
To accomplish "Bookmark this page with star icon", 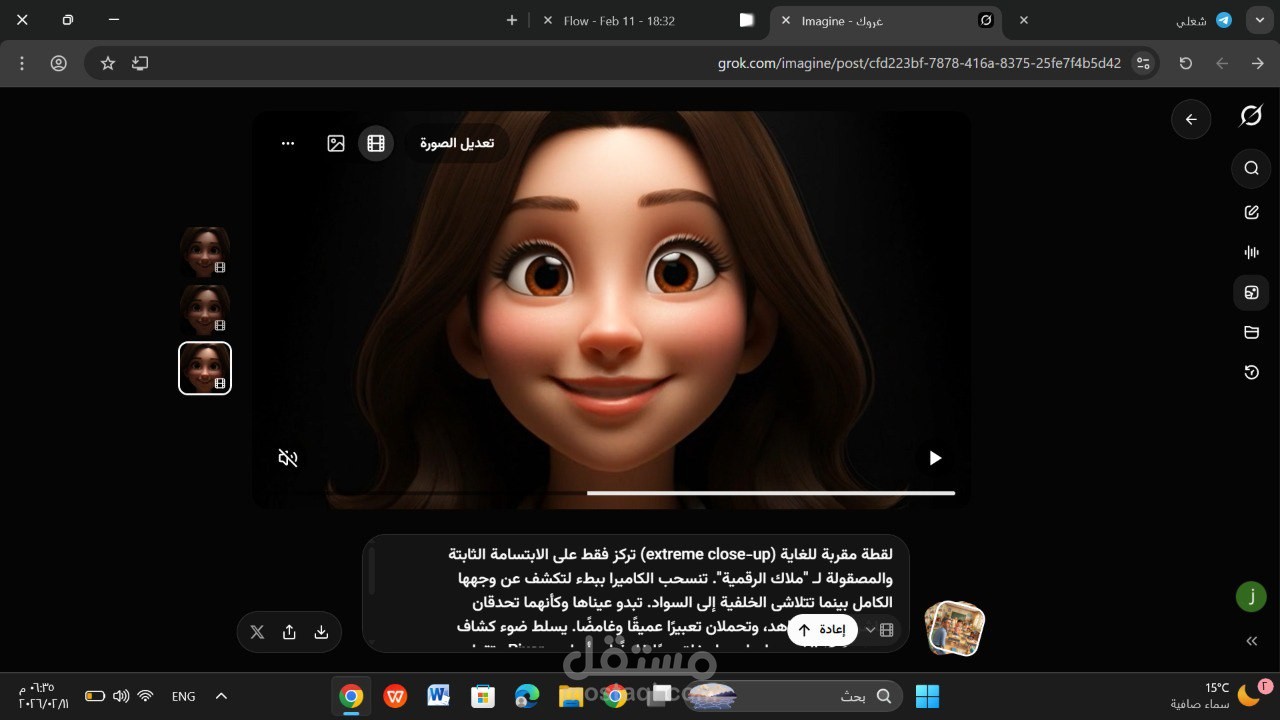I will click(x=108, y=63).
